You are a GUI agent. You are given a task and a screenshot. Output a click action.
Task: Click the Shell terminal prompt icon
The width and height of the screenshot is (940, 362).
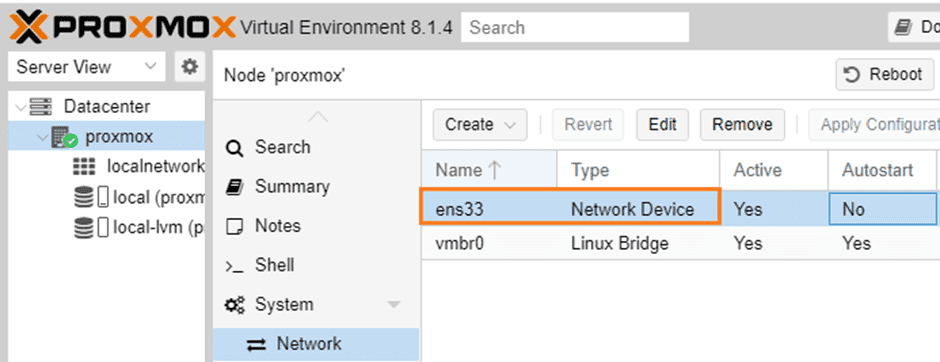[x=234, y=267]
